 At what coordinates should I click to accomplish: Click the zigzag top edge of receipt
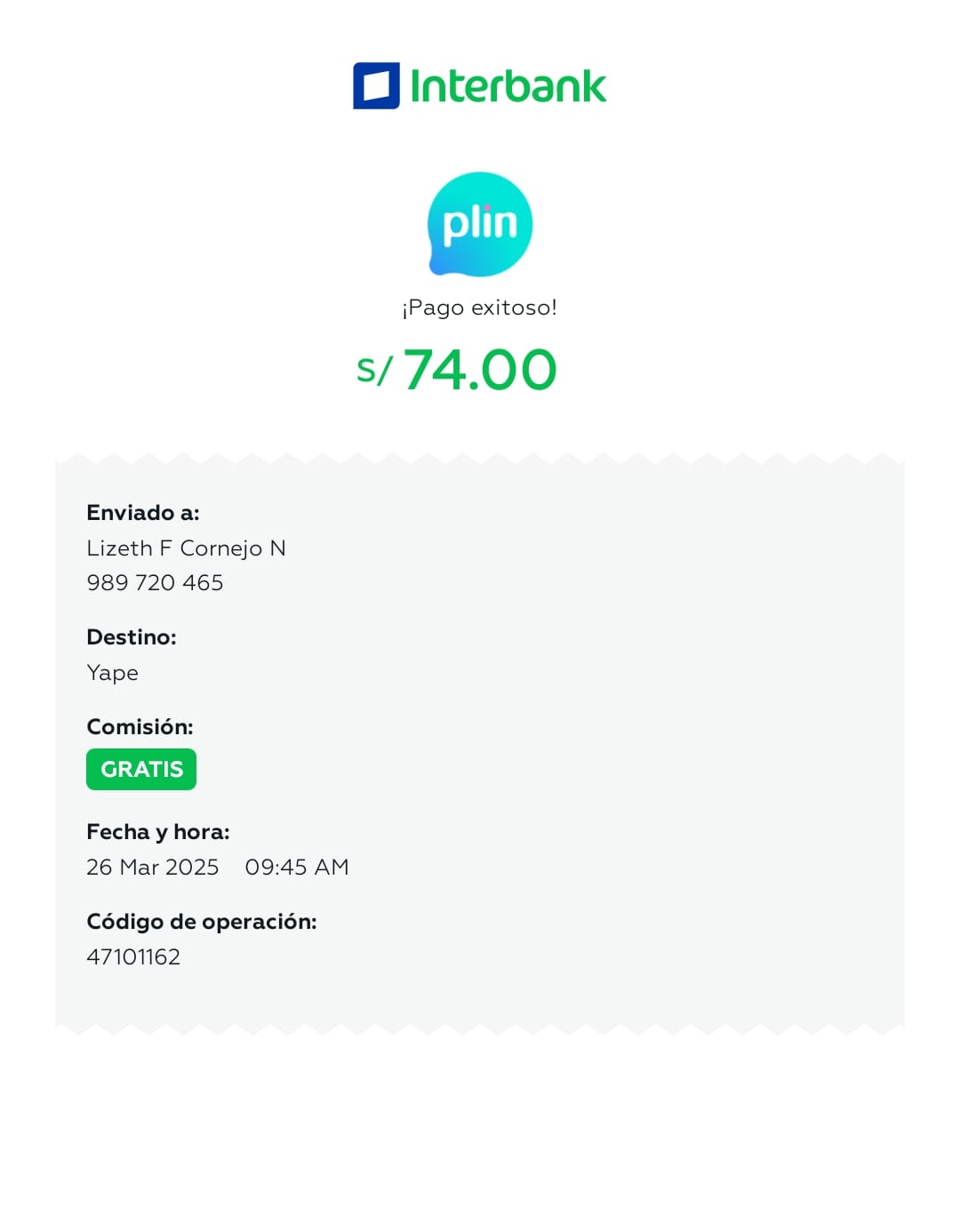480,460
